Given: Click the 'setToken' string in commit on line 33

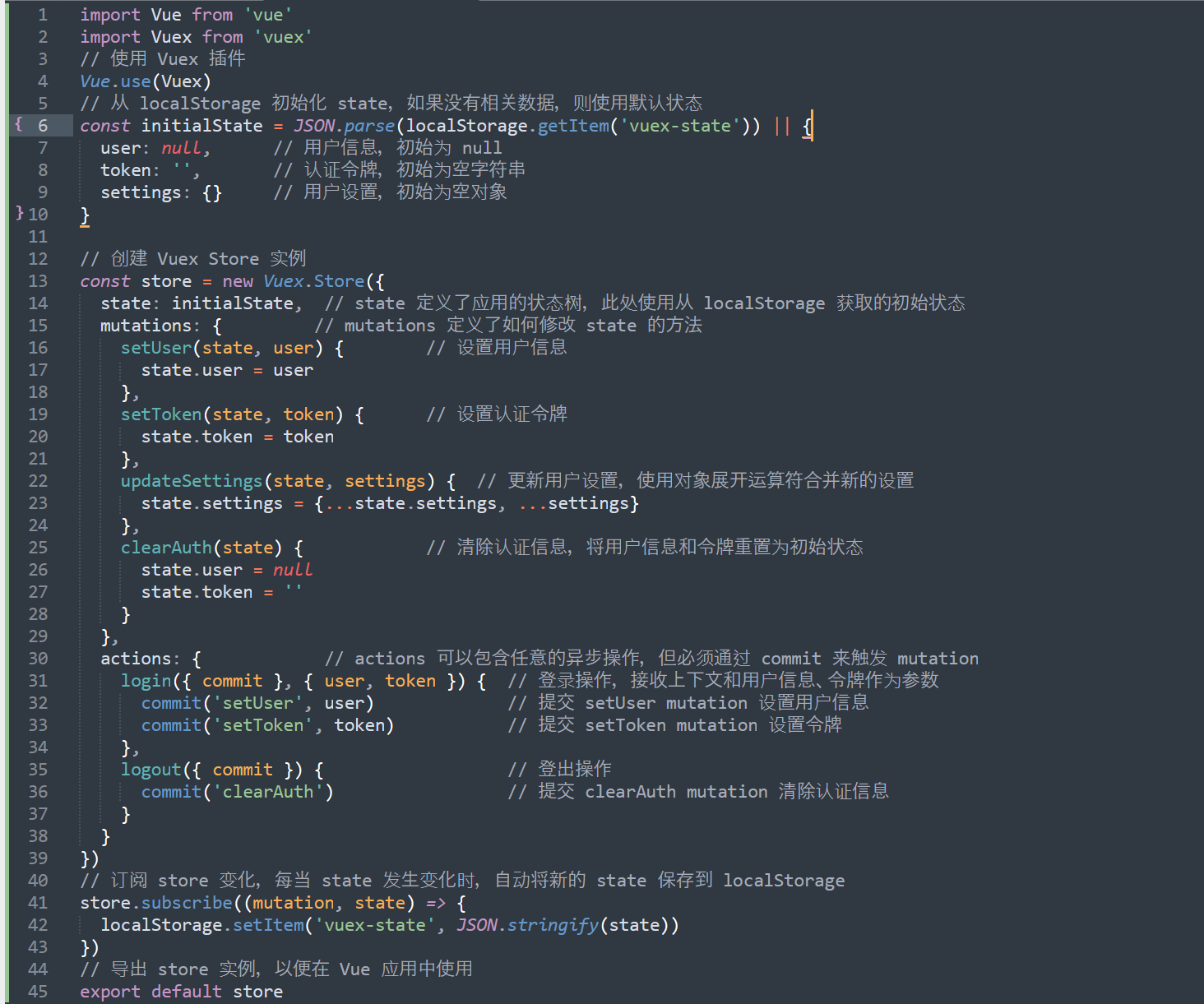Looking at the screenshot, I should (263, 725).
